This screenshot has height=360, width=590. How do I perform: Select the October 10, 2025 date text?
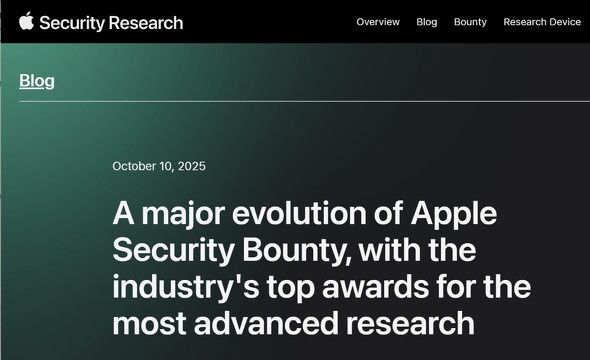[x=159, y=166]
